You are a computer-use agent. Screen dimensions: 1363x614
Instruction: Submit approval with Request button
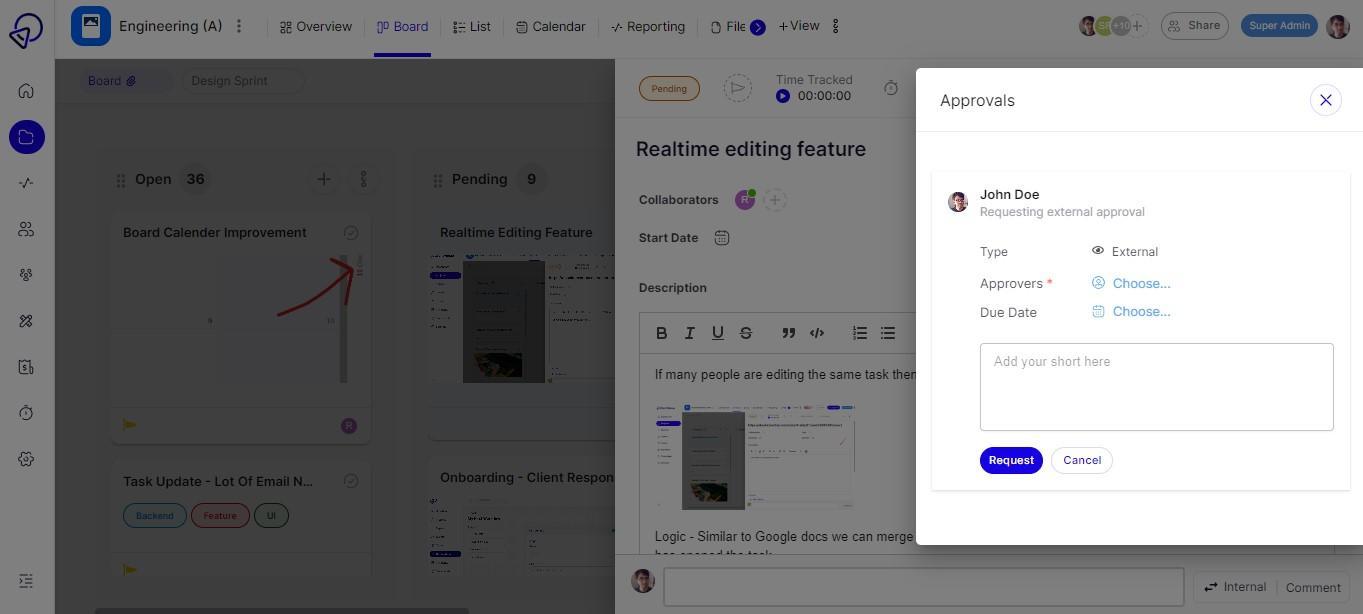tap(1011, 460)
